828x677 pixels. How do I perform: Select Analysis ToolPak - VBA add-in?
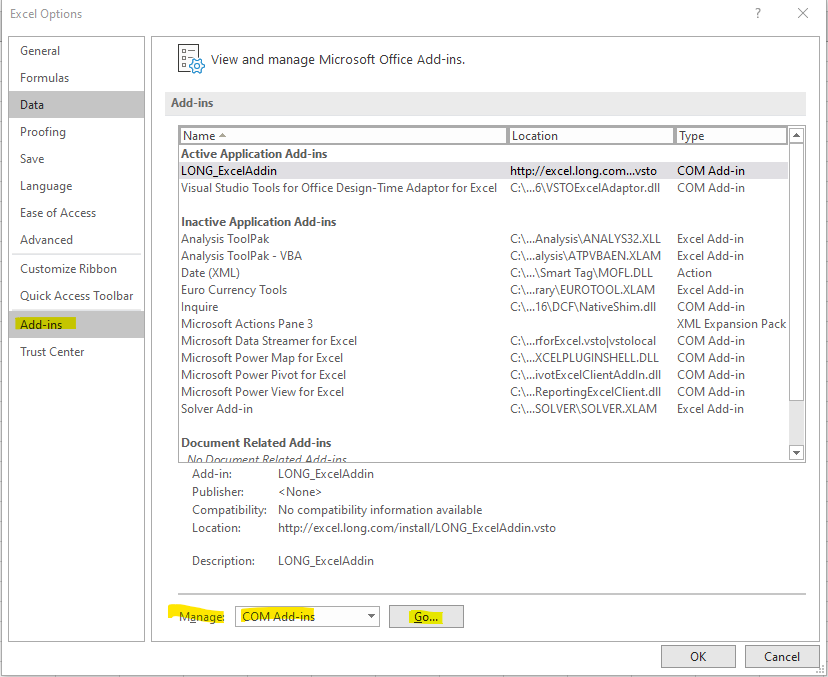click(484, 256)
